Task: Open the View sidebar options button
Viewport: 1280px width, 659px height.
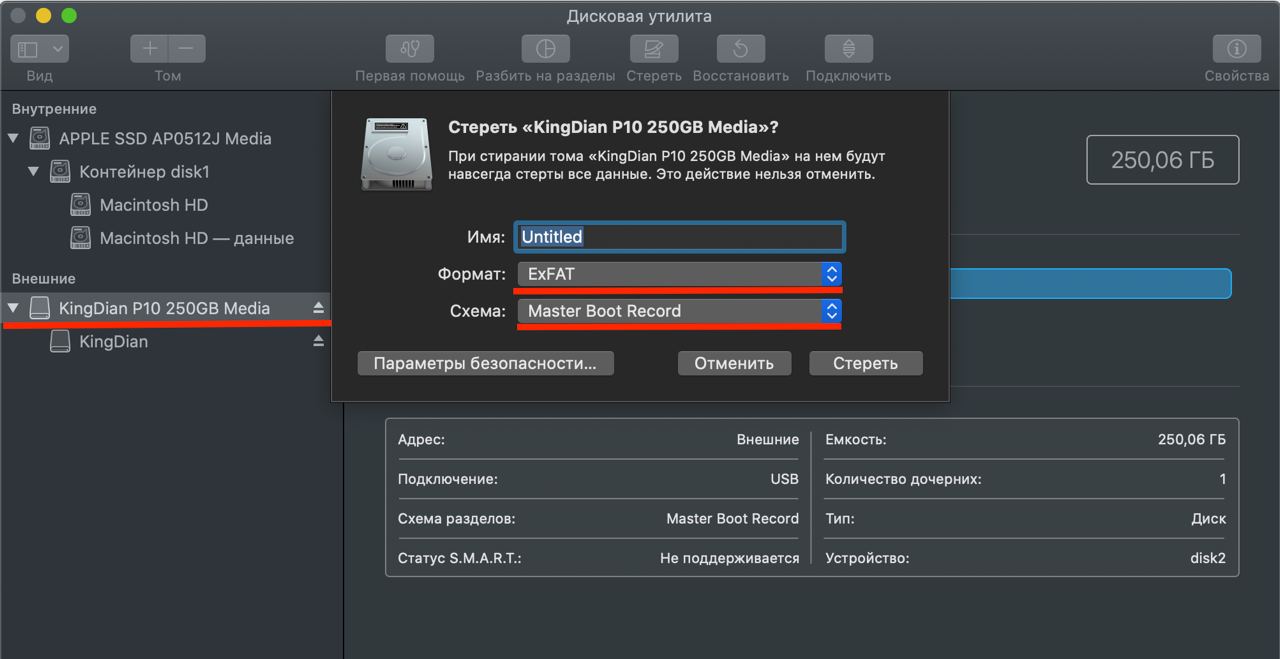Action: tap(28, 48)
